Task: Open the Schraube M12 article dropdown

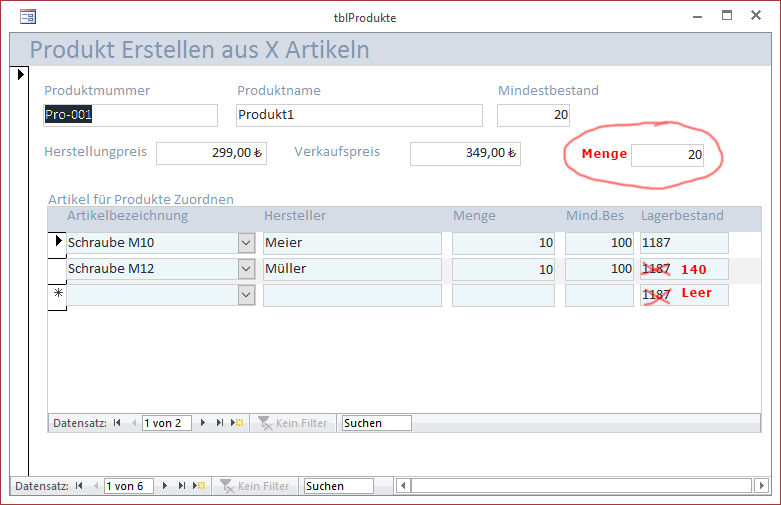Action: point(247,269)
